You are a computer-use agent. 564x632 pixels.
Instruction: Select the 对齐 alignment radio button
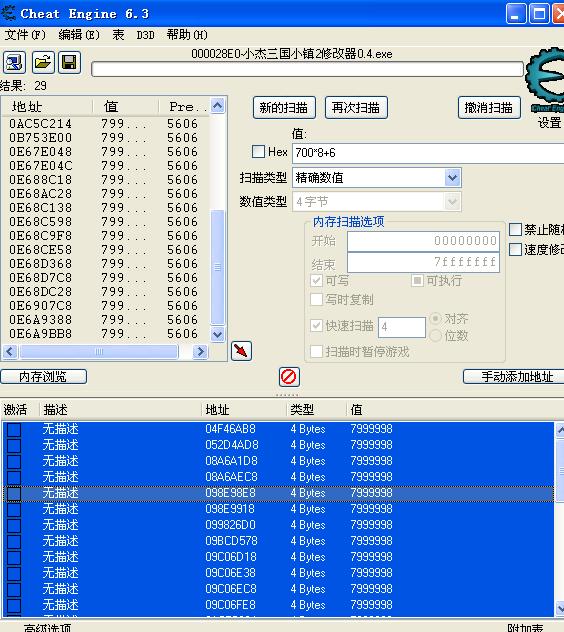435,318
